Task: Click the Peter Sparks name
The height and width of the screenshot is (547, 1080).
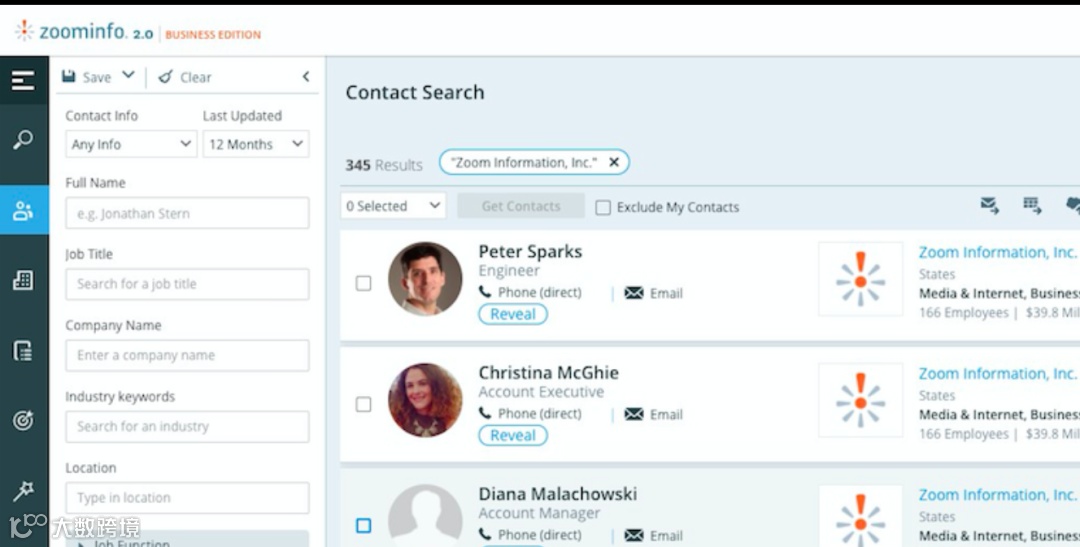Action: click(x=530, y=251)
